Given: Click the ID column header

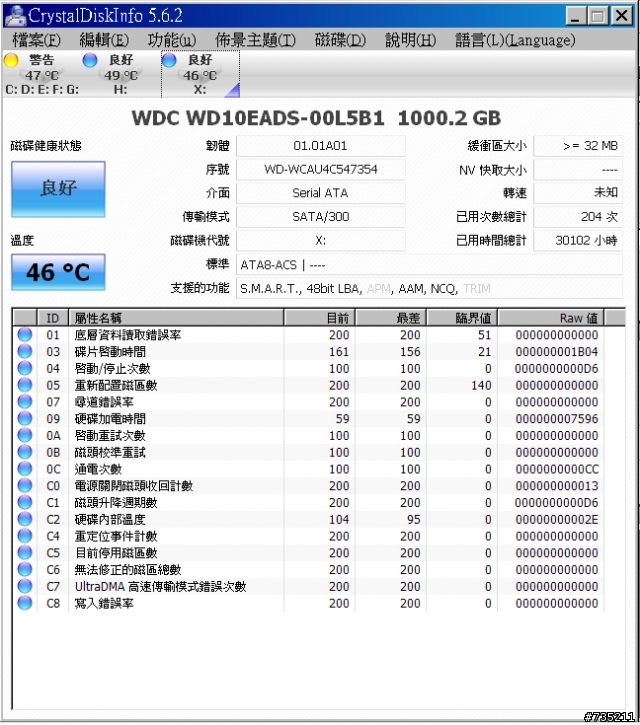Looking at the screenshot, I should pyautogui.click(x=52, y=318).
